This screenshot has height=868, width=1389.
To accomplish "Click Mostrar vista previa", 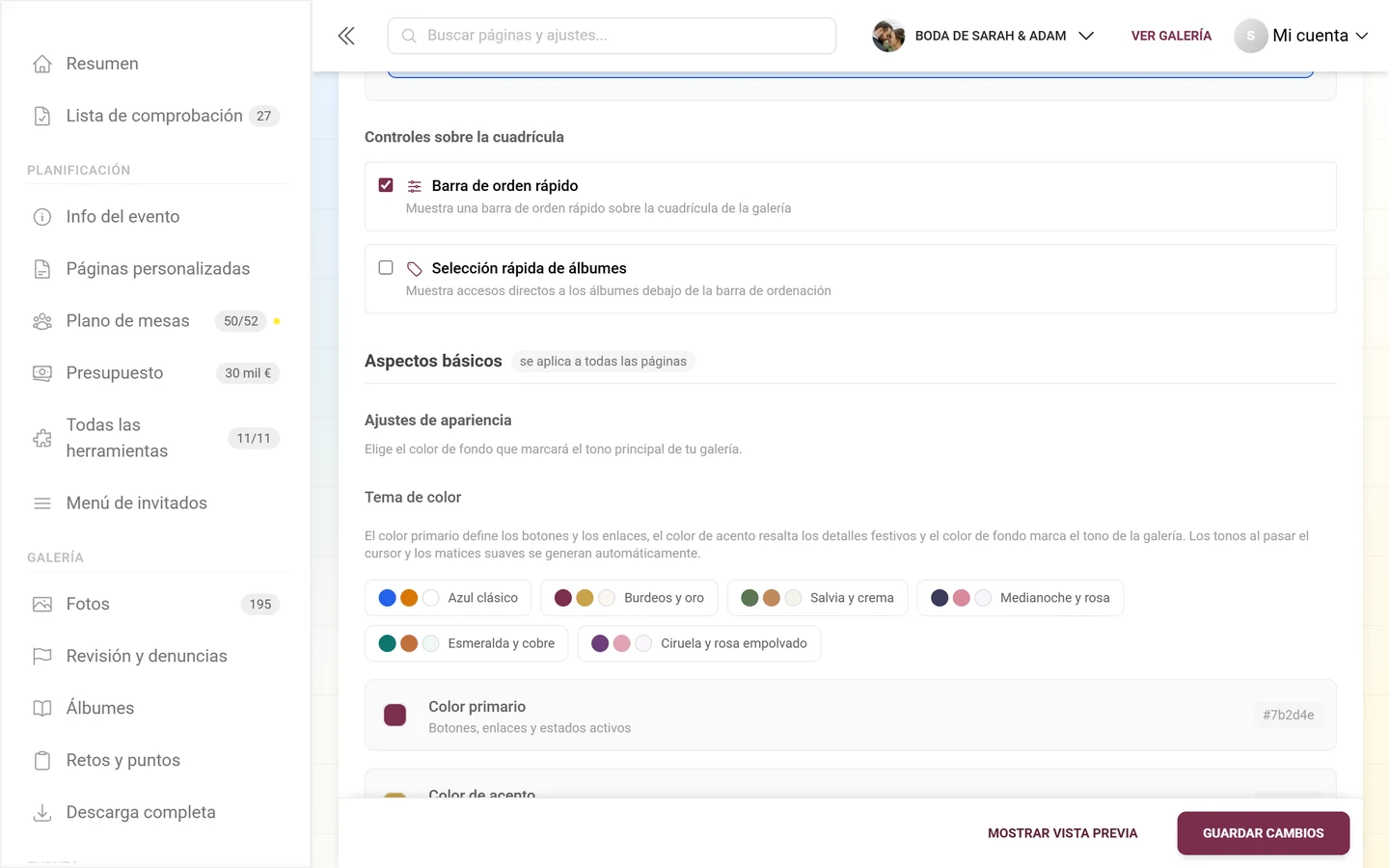I will 1063,833.
